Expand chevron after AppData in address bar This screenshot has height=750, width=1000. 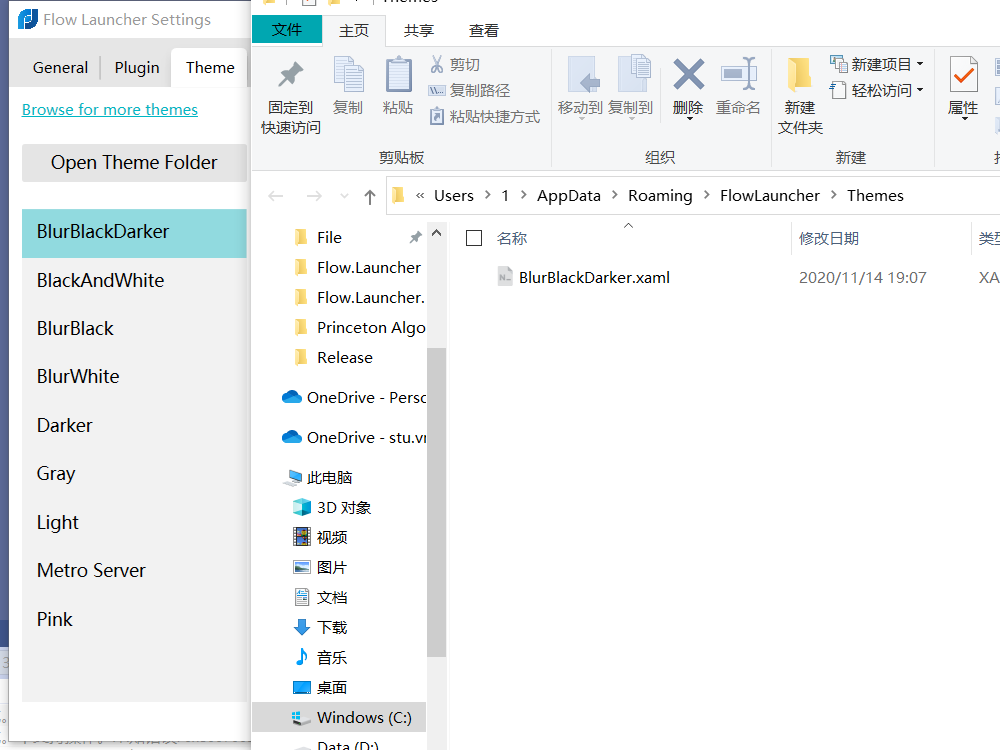615,195
